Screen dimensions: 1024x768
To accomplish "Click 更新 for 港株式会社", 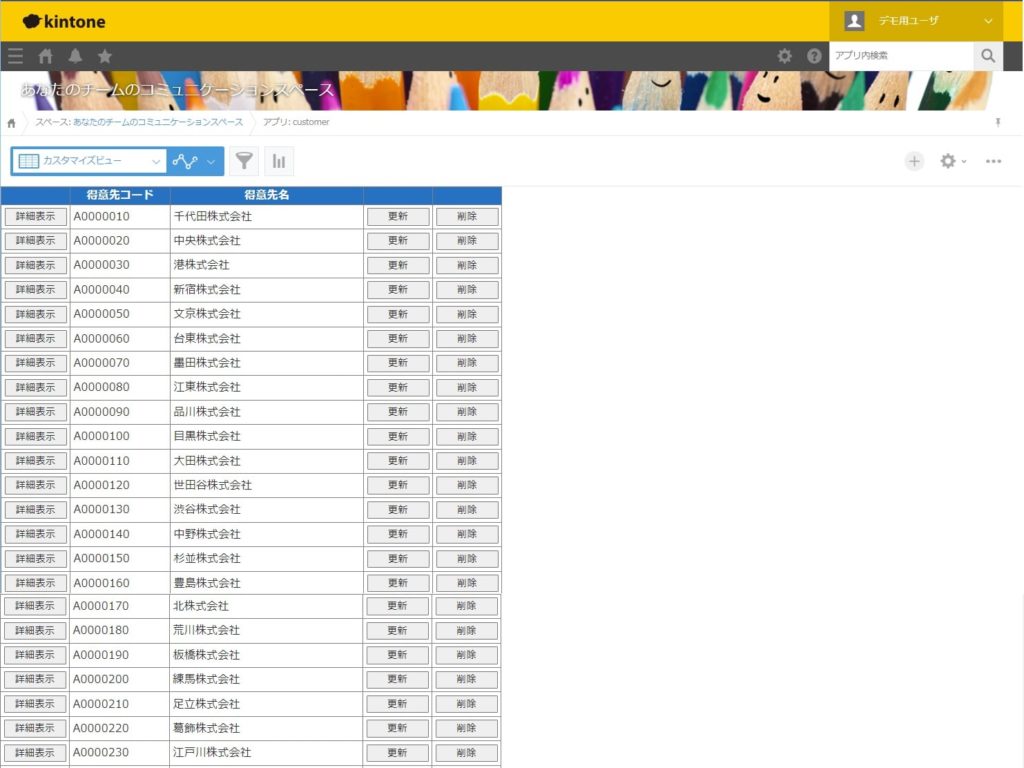I will 398,265.
